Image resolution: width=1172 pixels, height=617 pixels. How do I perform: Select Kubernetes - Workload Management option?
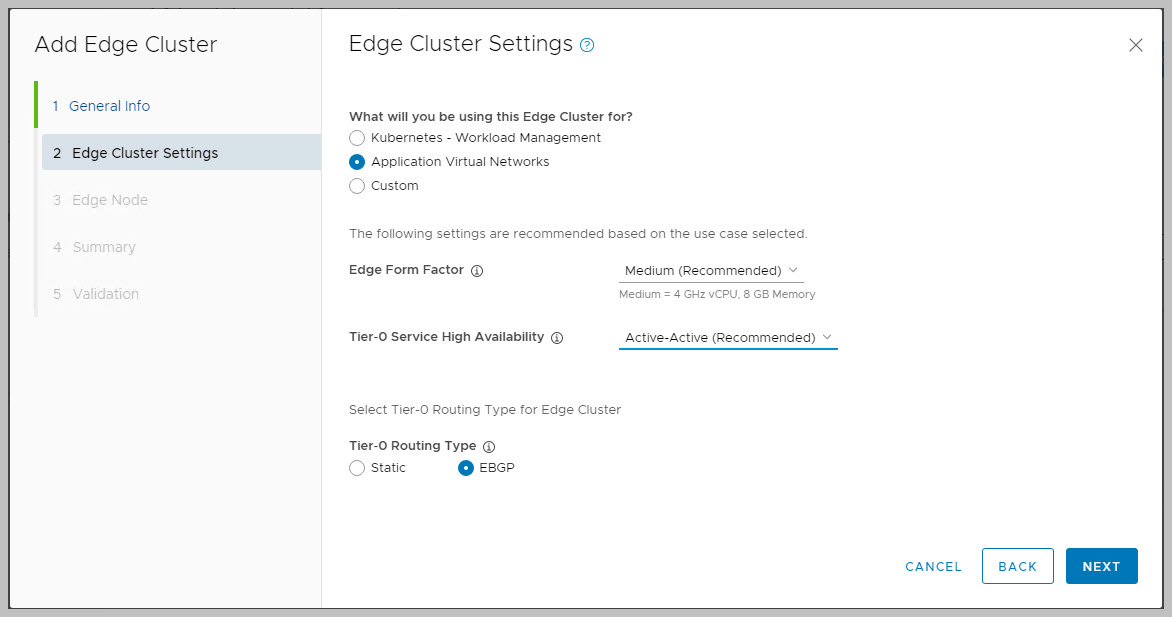[x=357, y=138]
